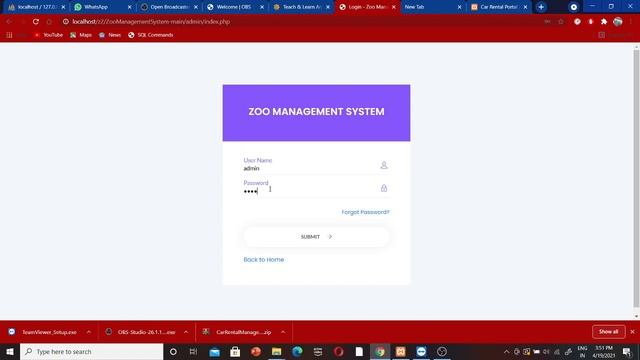
Task: Open Microsoft Edge from the taskbar
Action: tap(297, 351)
